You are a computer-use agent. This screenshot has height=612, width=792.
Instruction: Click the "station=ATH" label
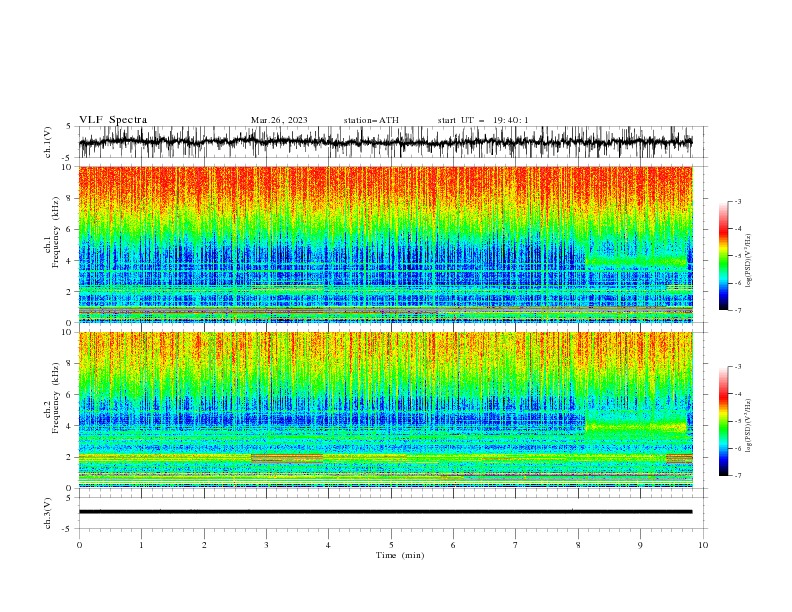[x=371, y=120]
